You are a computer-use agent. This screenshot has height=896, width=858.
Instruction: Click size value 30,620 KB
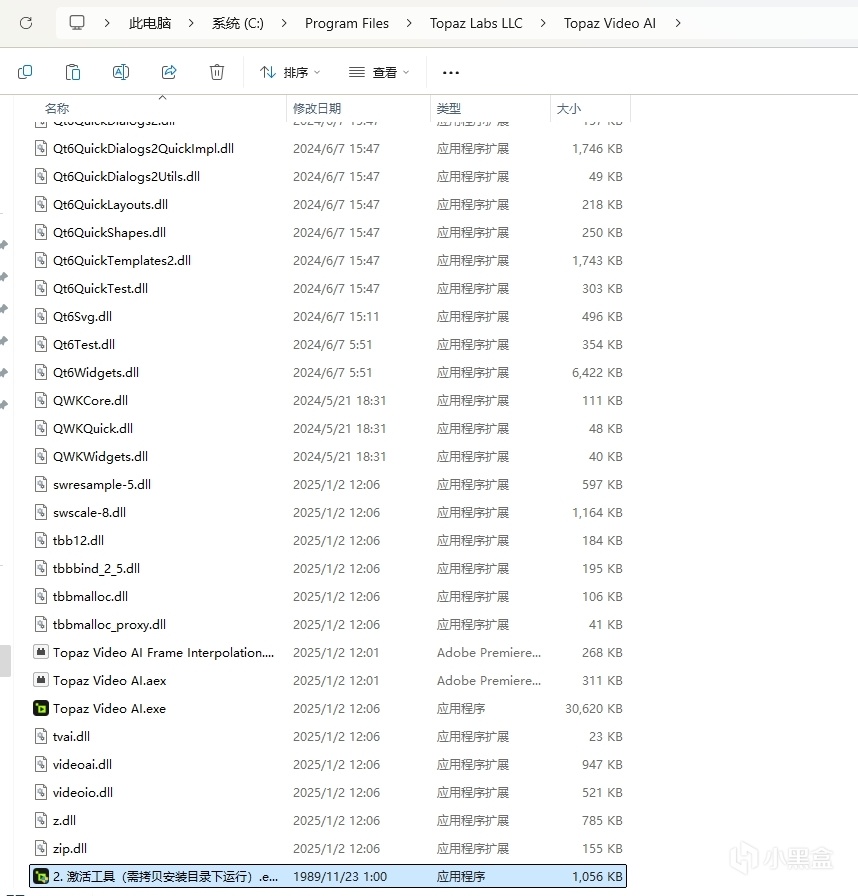(594, 709)
